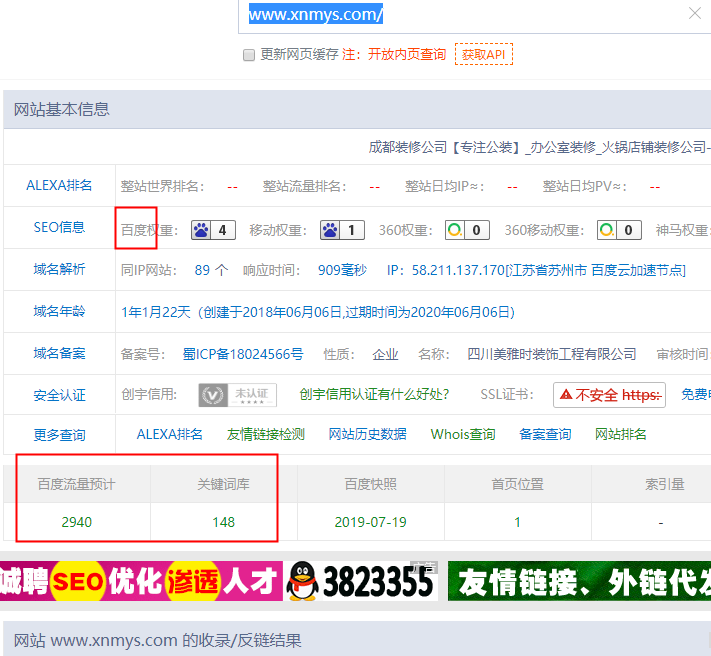
Task: Open the 开放内页查询 link
Action: coord(407,55)
